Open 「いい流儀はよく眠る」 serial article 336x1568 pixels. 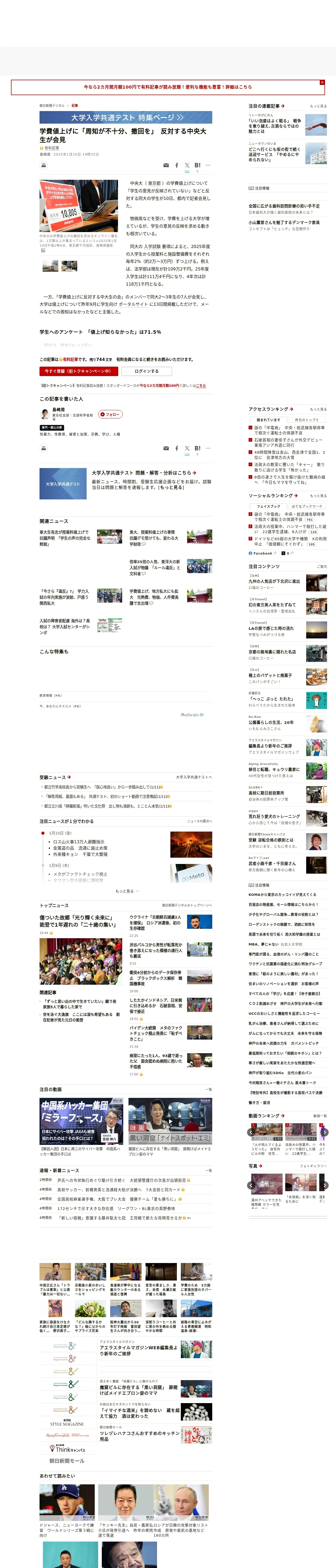coord(275,125)
